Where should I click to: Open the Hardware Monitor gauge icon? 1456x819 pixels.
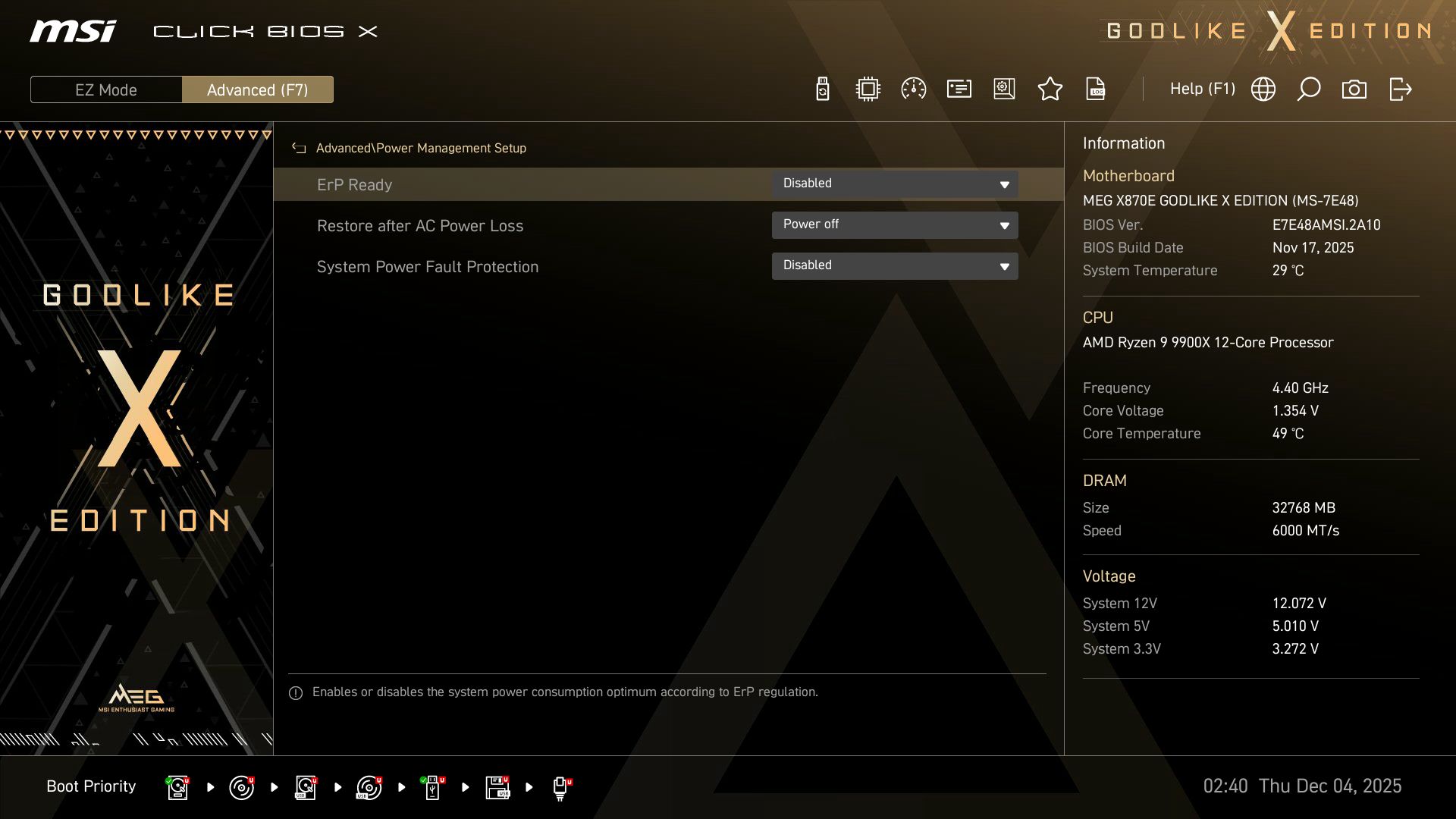tap(913, 89)
